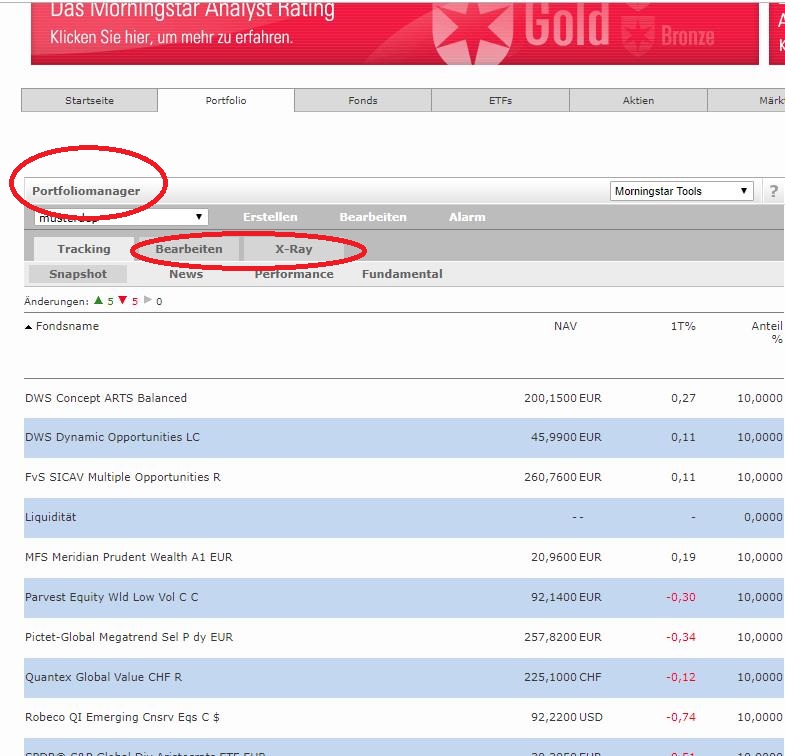Switch to the Fonds main tab
The image size is (785, 756).
pyautogui.click(x=363, y=100)
